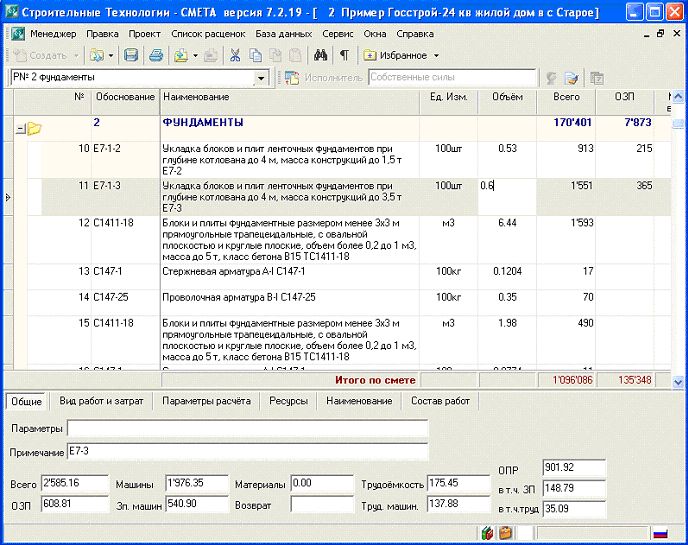The image size is (688, 545).
Task: Open the База данных menu
Action: coord(283,34)
